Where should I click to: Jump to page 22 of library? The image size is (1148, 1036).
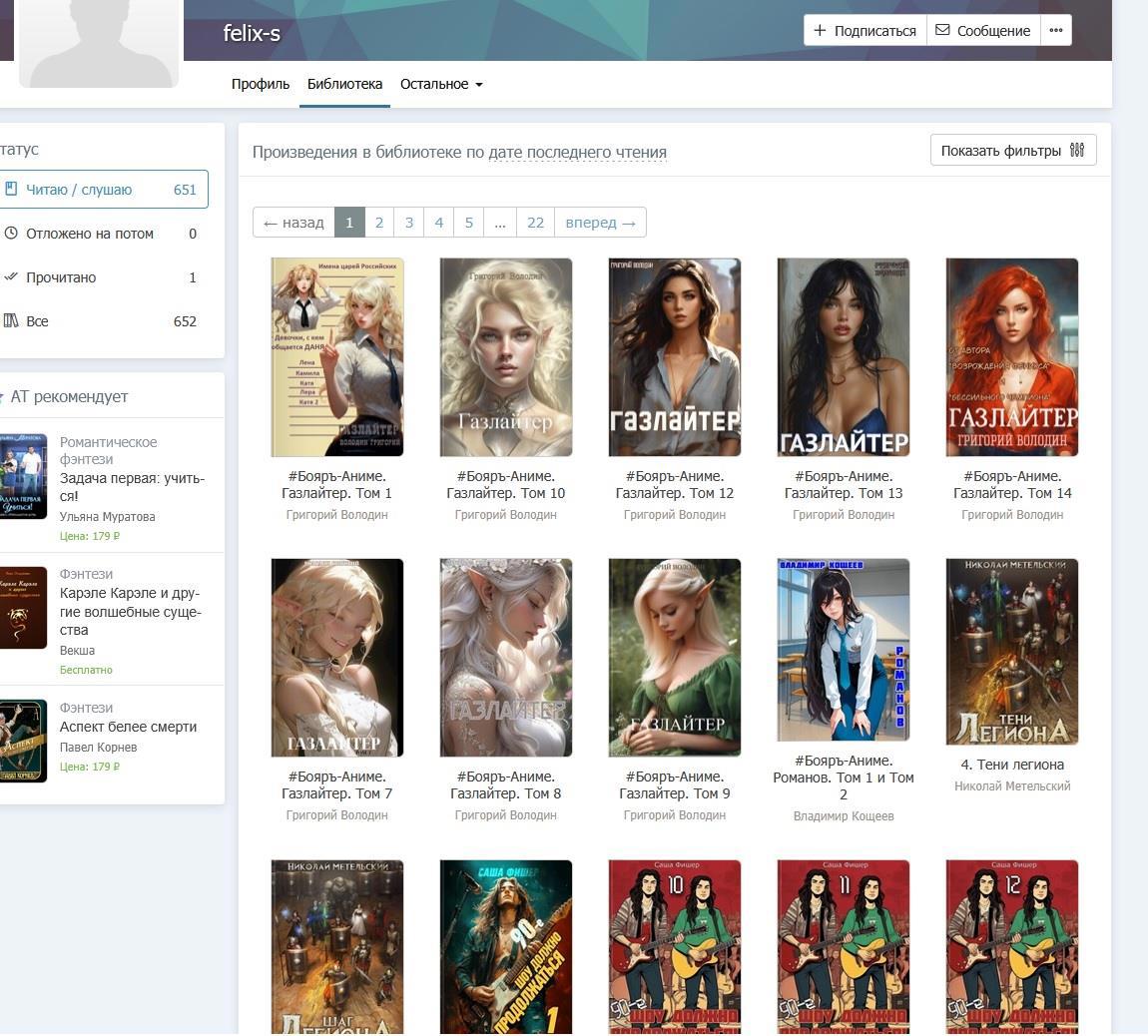(535, 223)
